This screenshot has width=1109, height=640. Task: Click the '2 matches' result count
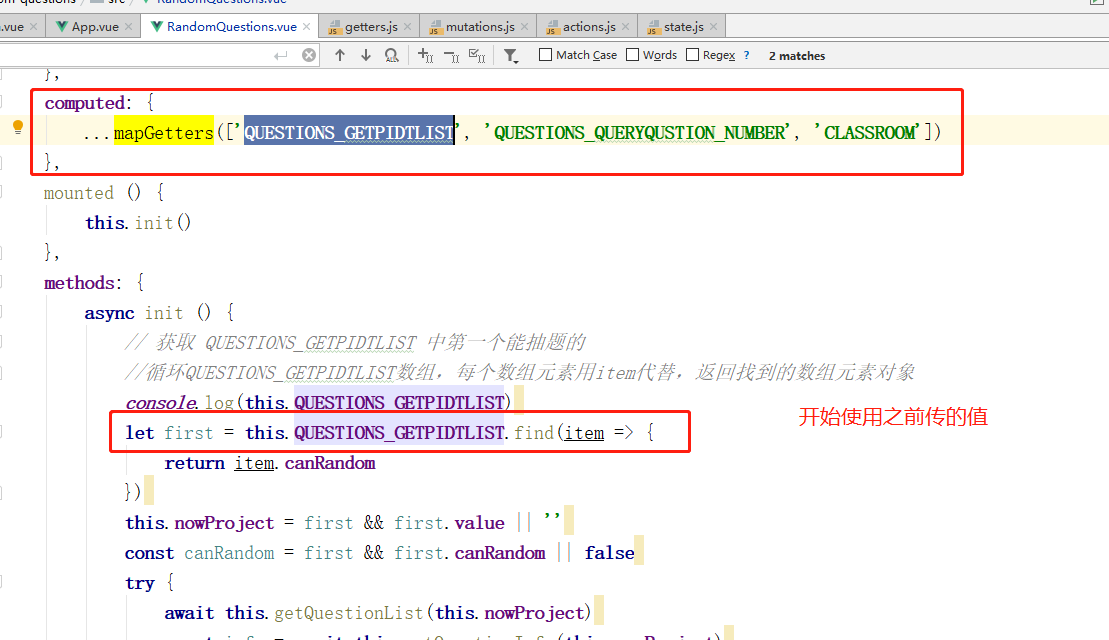[796, 56]
